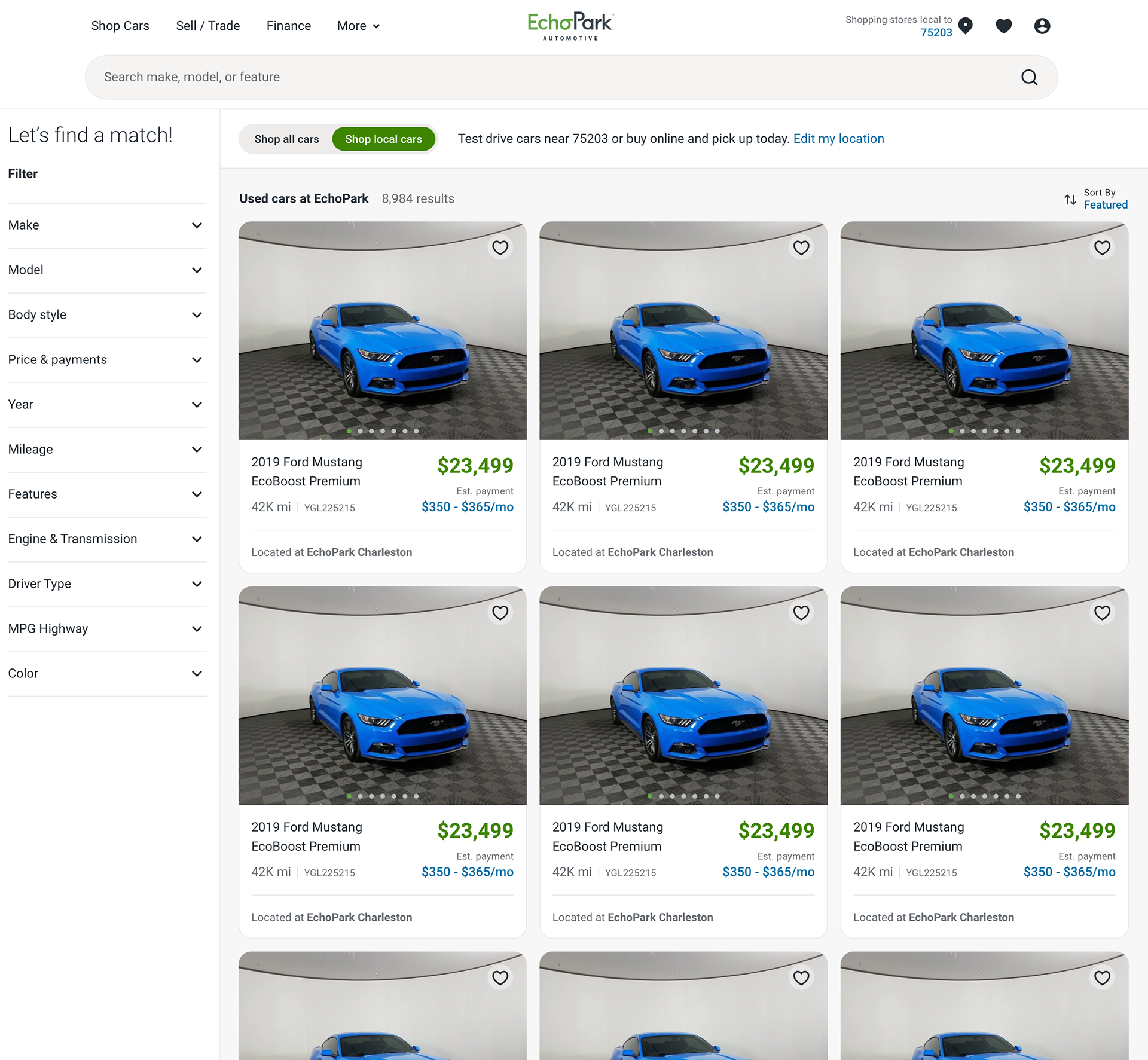
Task: Expand the Mileage filter
Action: point(107,450)
